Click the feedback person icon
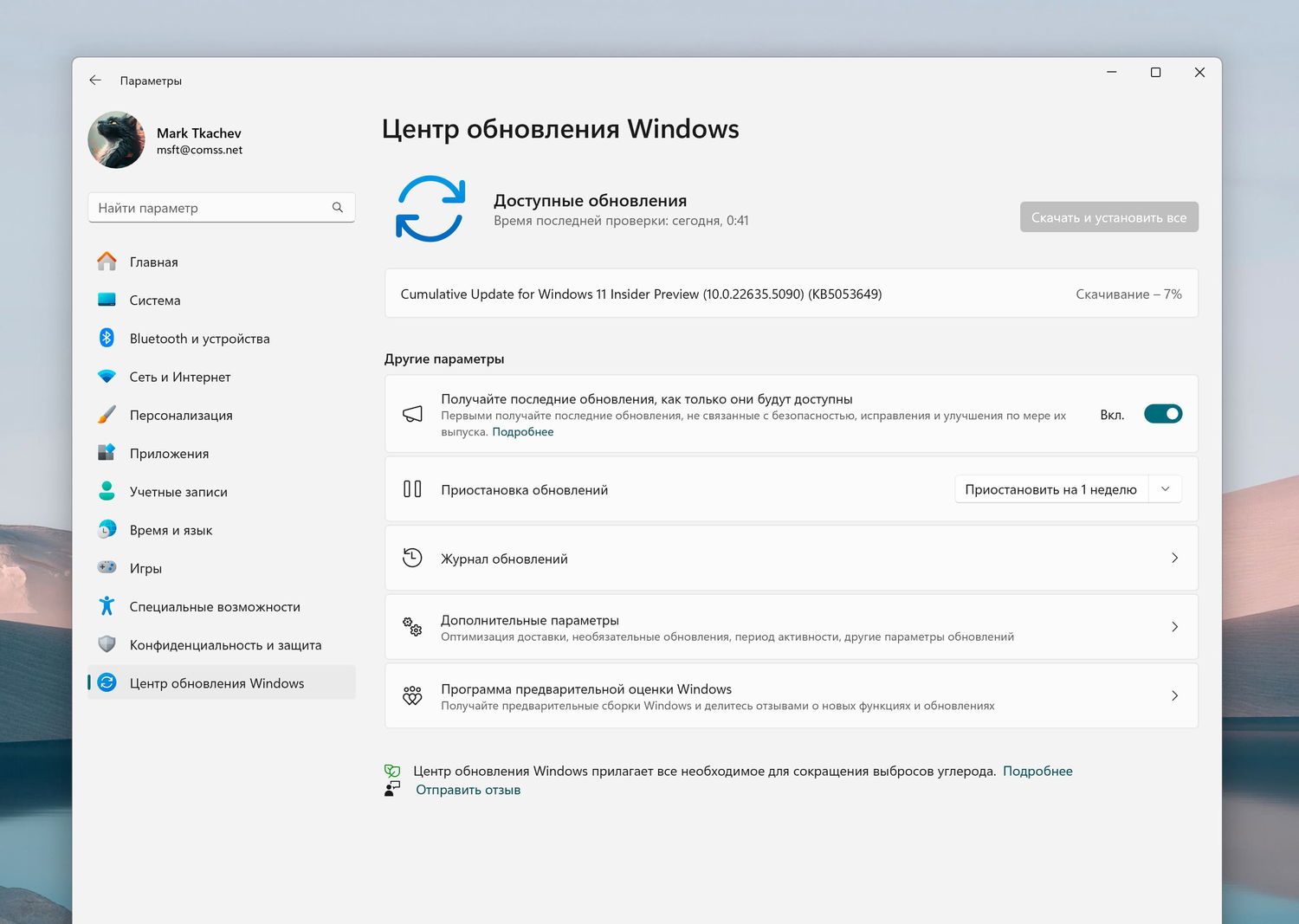This screenshot has width=1299, height=924. [x=392, y=789]
